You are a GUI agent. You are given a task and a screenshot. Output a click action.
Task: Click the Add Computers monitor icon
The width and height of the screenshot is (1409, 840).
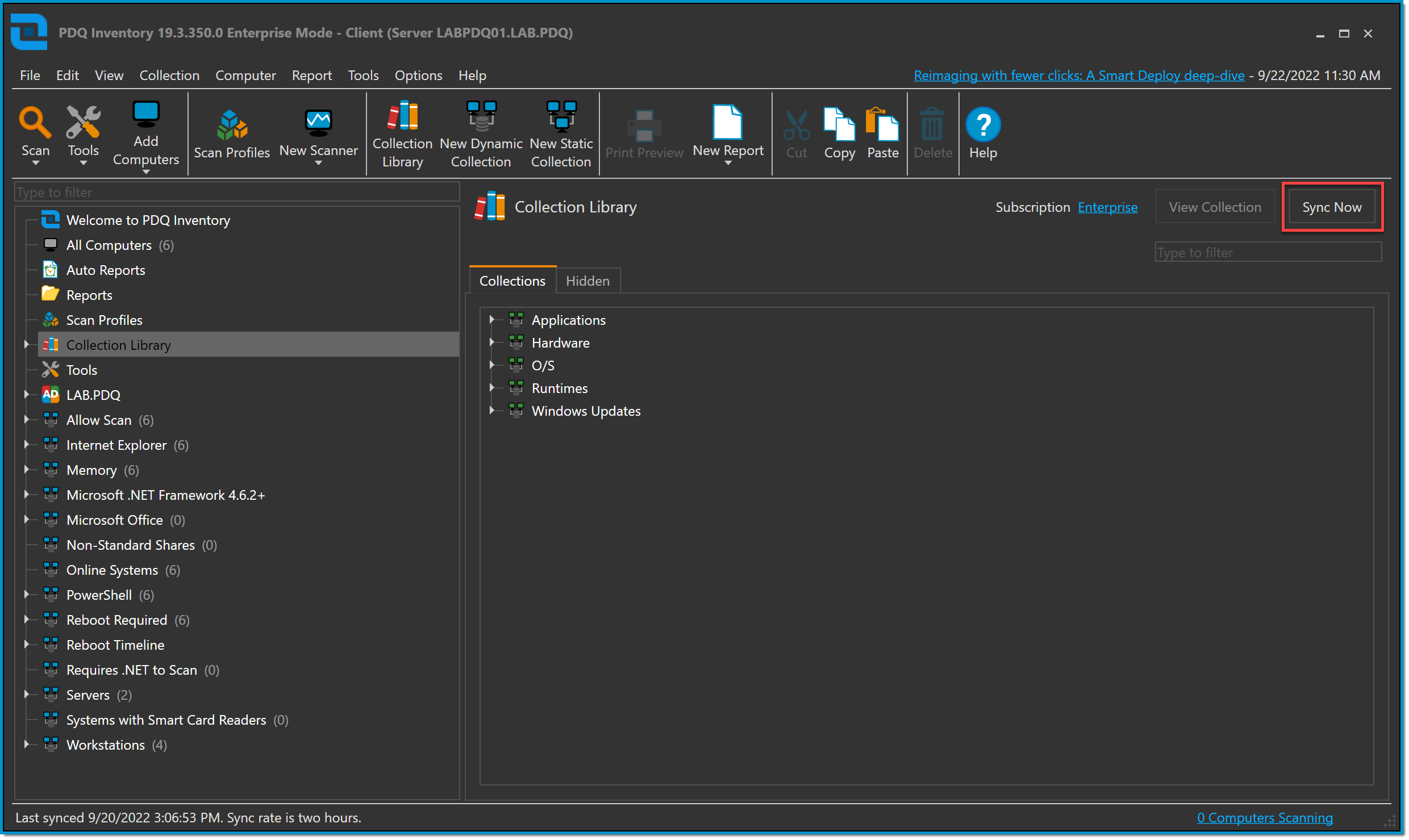click(146, 114)
